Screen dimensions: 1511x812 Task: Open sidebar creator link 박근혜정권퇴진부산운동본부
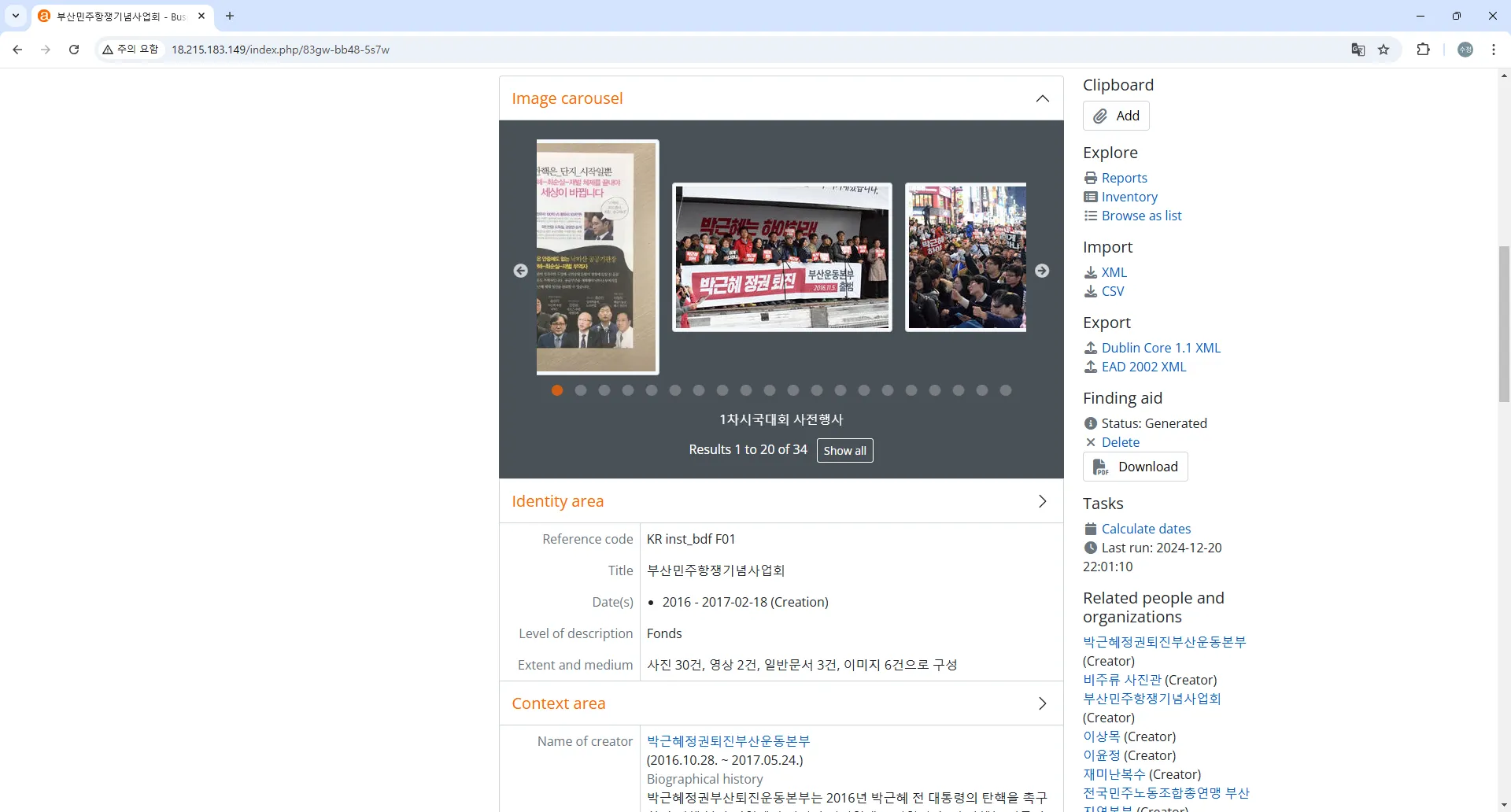(x=1165, y=642)
